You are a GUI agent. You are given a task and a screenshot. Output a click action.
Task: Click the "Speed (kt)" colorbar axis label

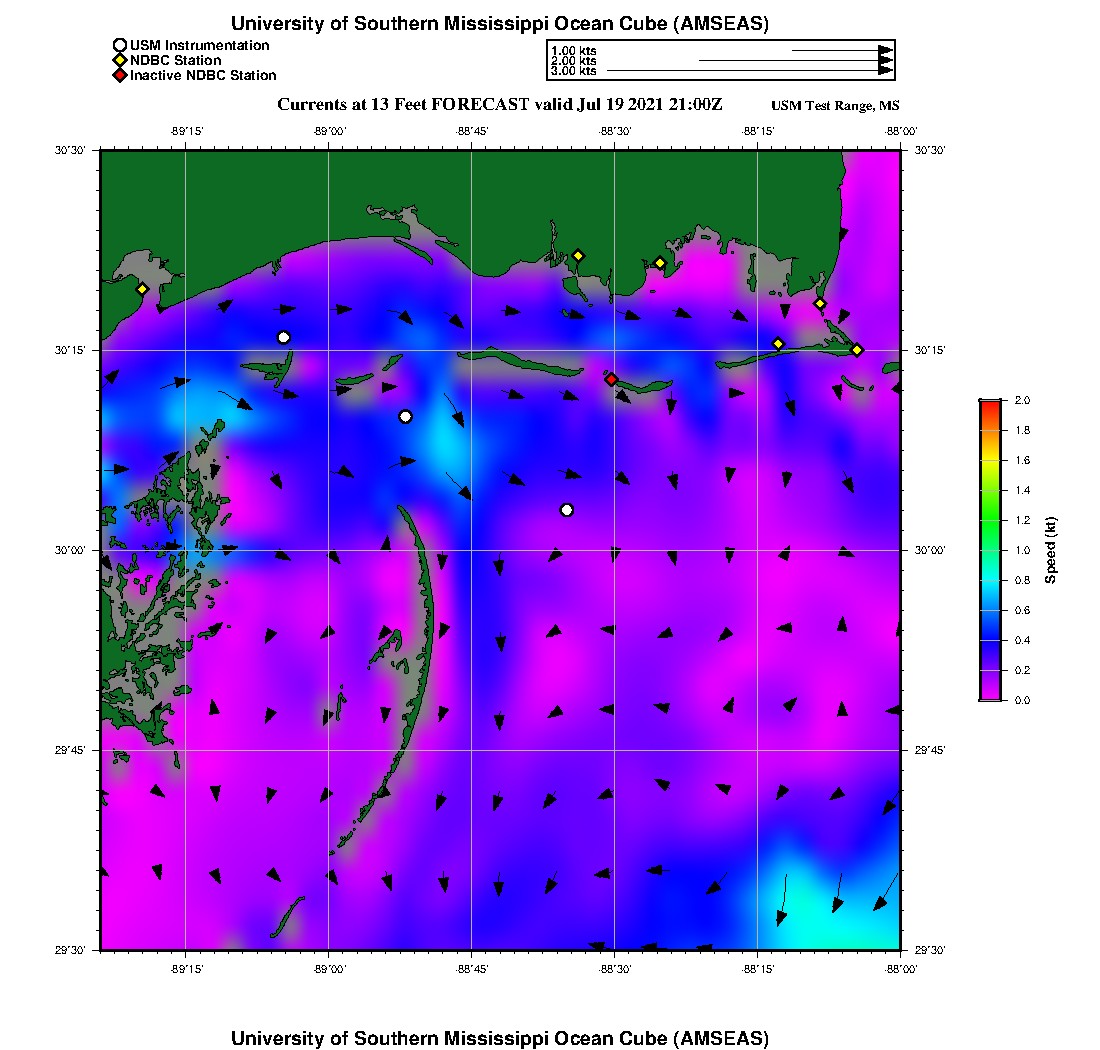(x=1050, y=550)
